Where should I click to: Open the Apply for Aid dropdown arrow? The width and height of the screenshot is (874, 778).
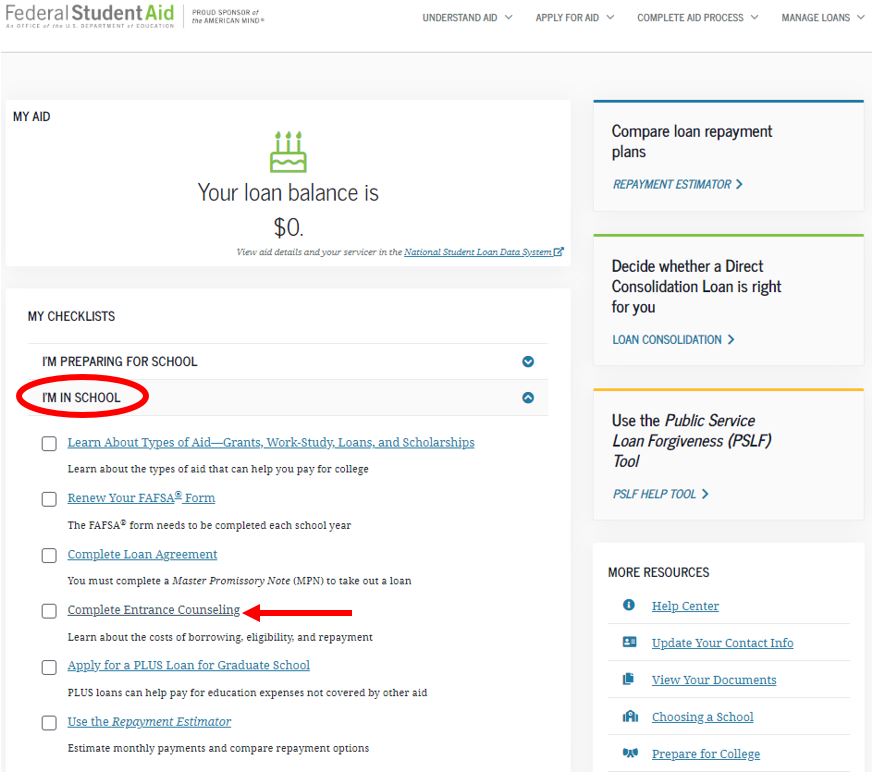[610, 17]
